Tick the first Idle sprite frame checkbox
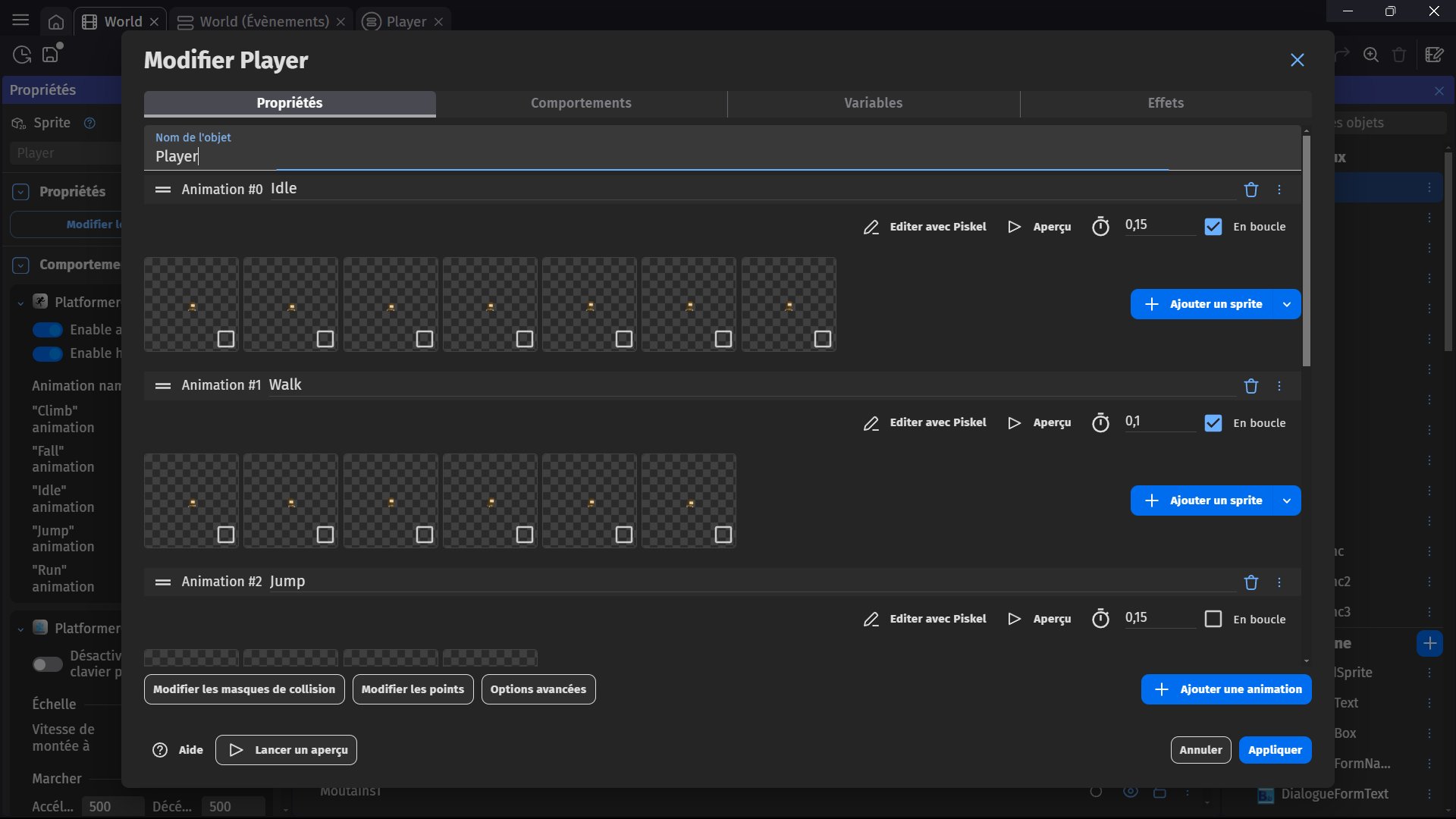 (226, 339)
